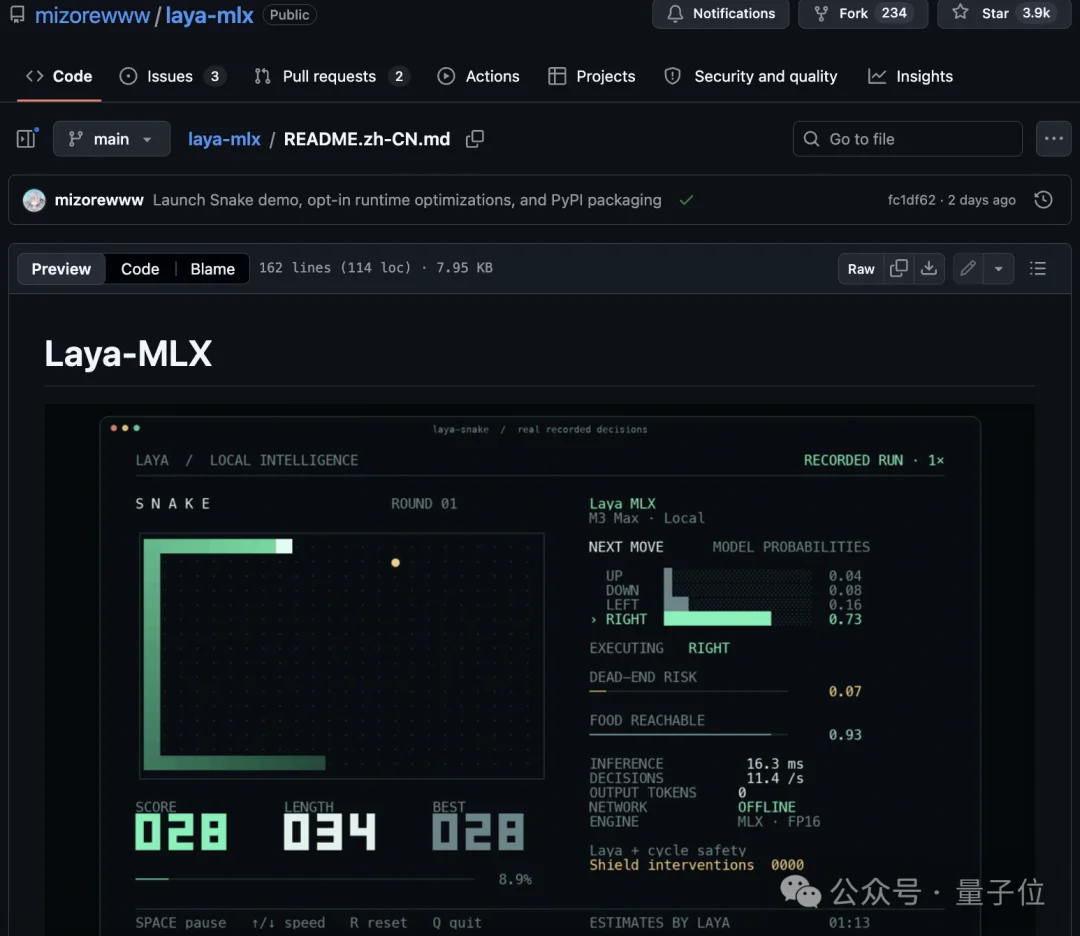Click the repository icon beside the owner name
The width and height of the screenshot is (1080, 936).
coord(17,14)
